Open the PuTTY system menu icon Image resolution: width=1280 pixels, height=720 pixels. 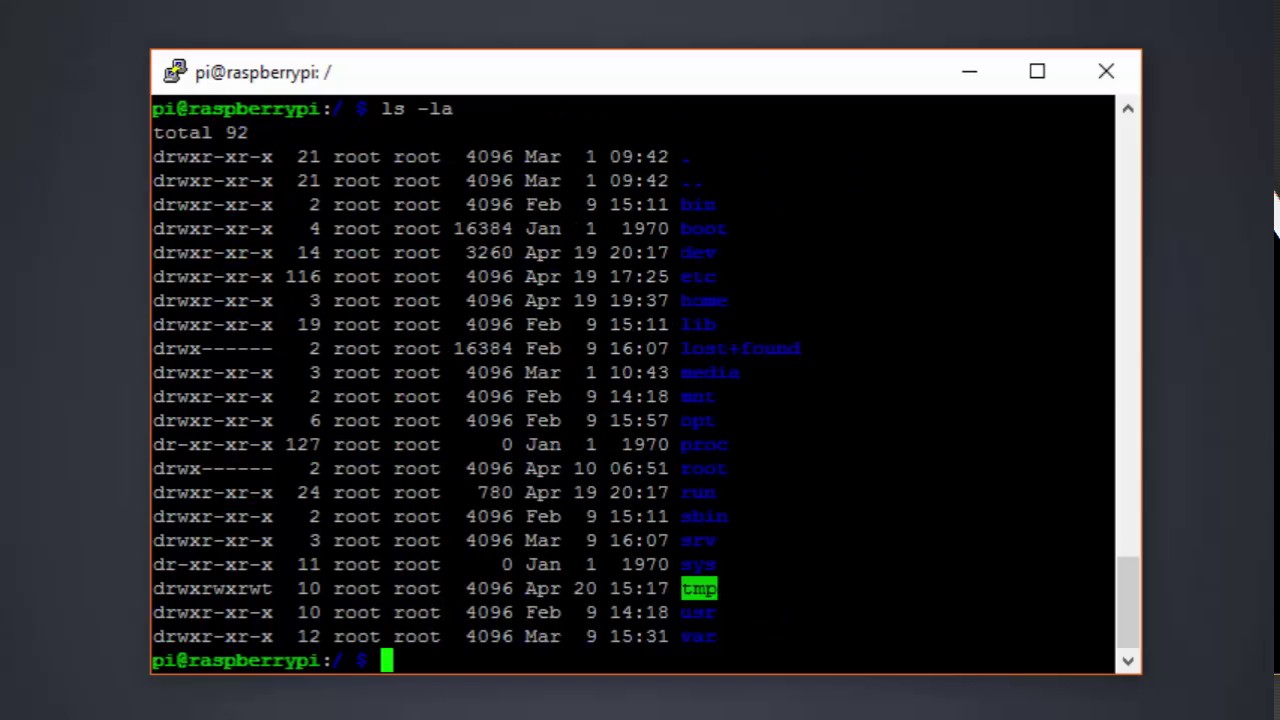pyautogui.click(x=175, y=72)
